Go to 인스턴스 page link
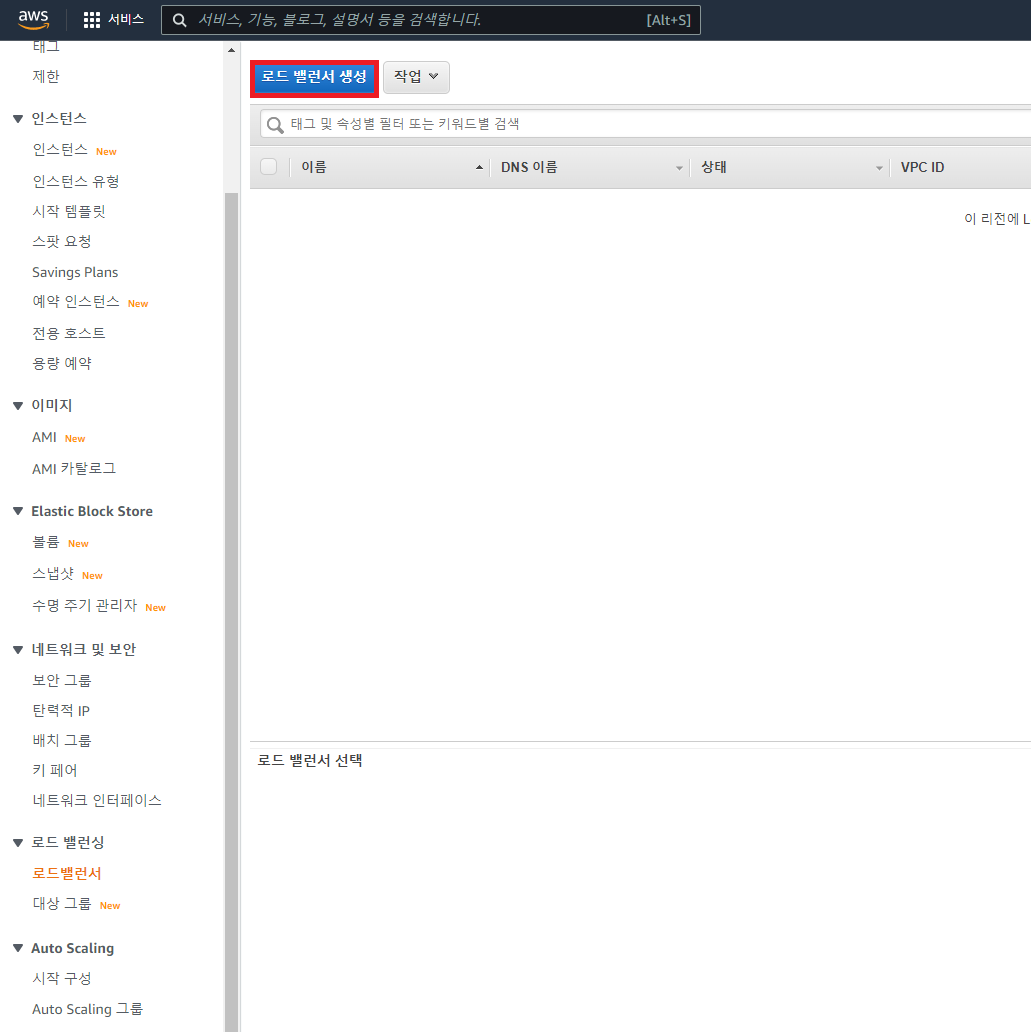1031x1032 pixels. pos(60,150)
